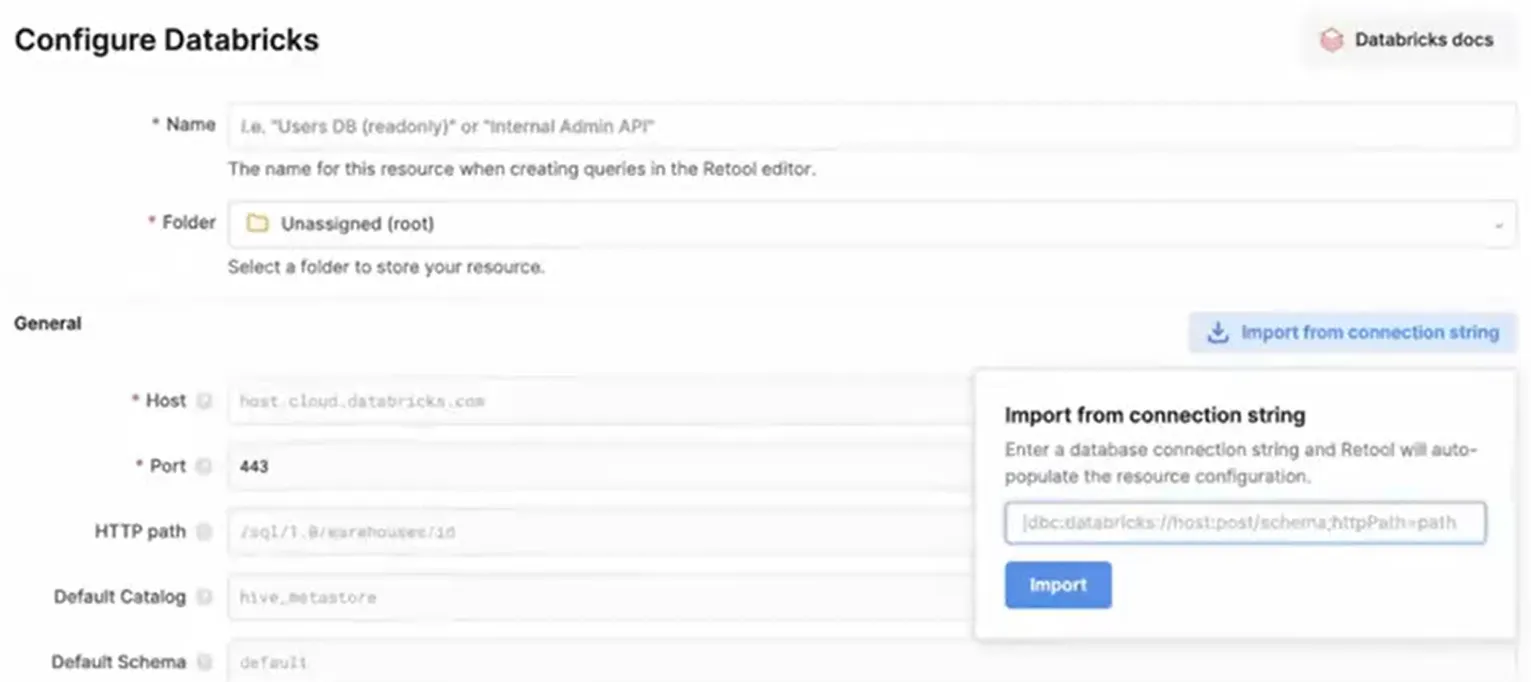The image size is (1531, 682).
Task: Click the small icon next to Host label
Action: coord(205,401)
